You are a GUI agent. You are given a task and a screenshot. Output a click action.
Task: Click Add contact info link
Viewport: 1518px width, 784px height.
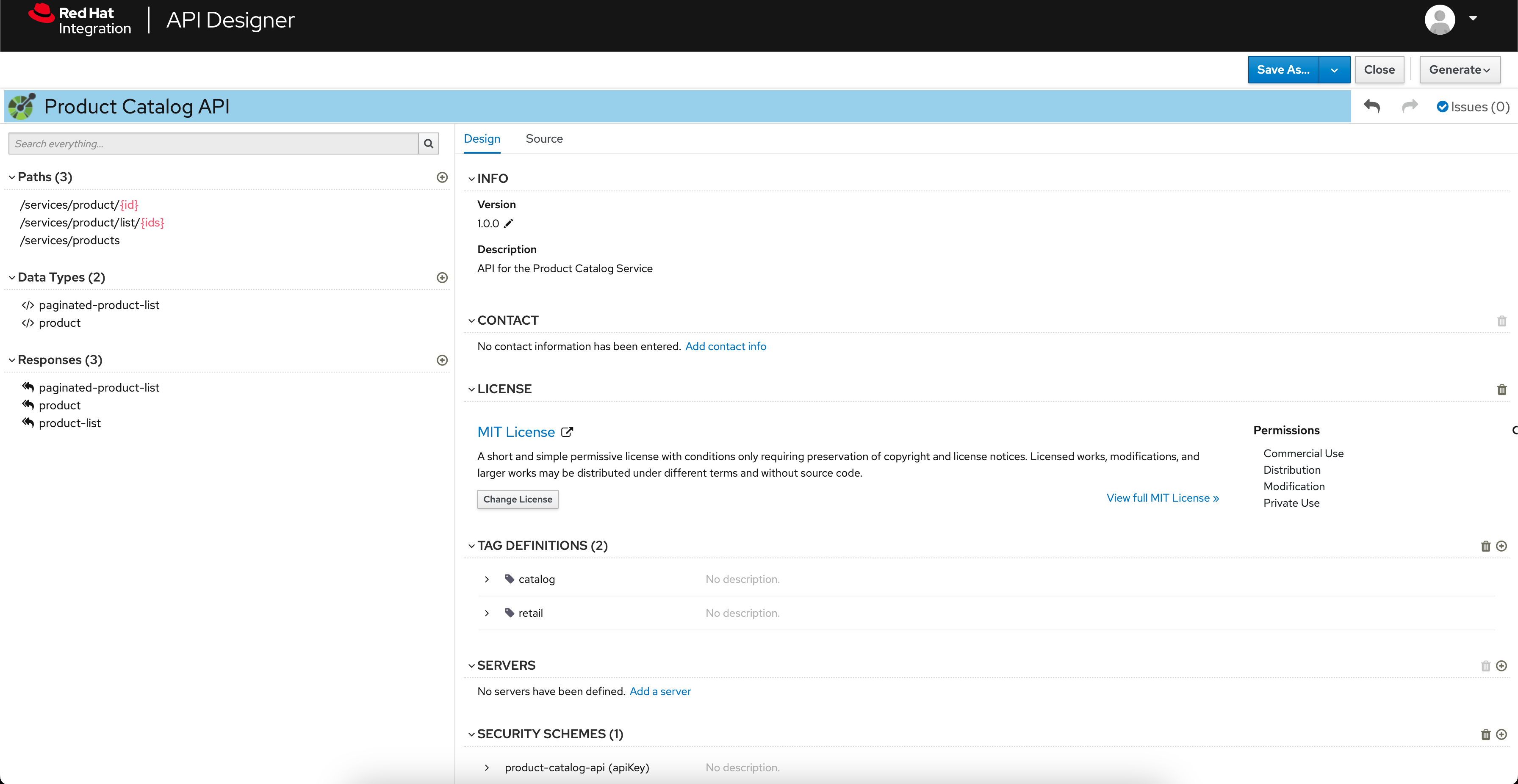pos(725,346)
